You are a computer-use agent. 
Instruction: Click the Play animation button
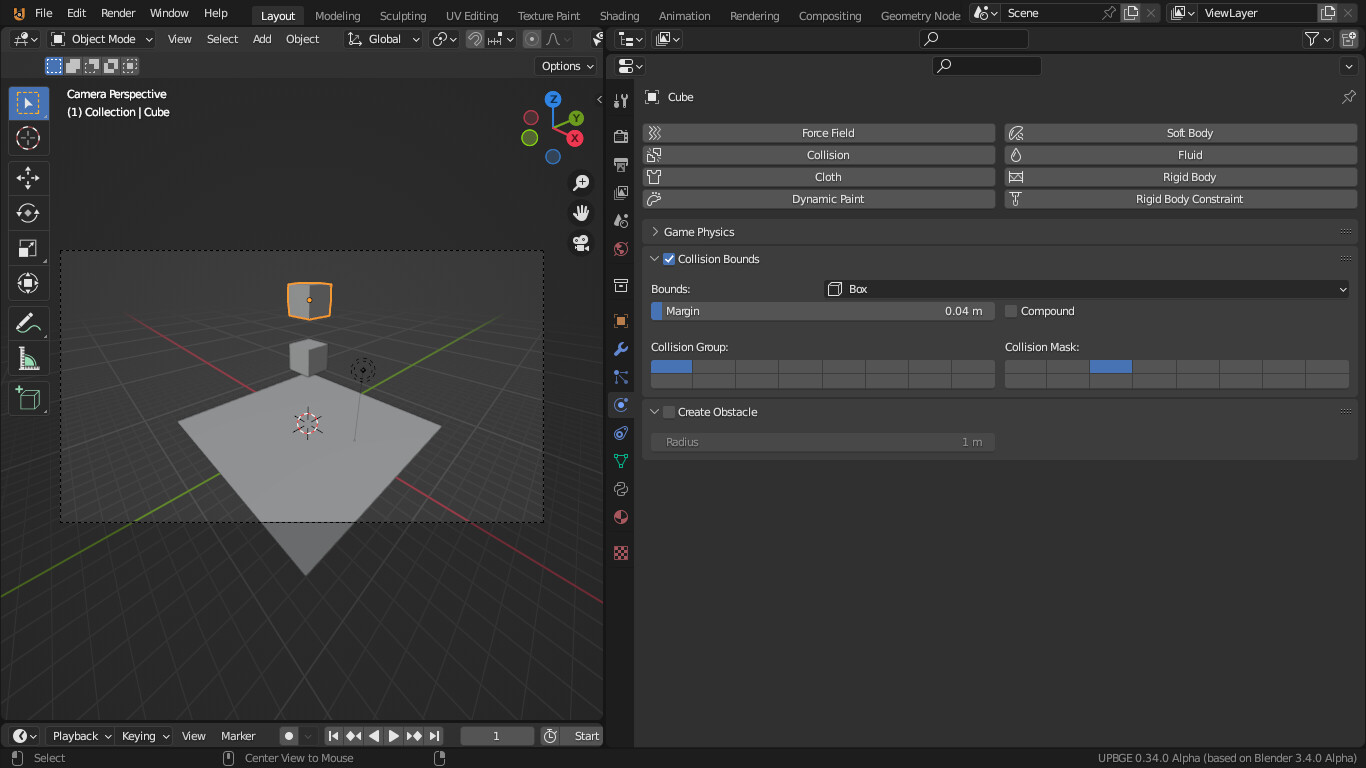click(x=394, y=736)
